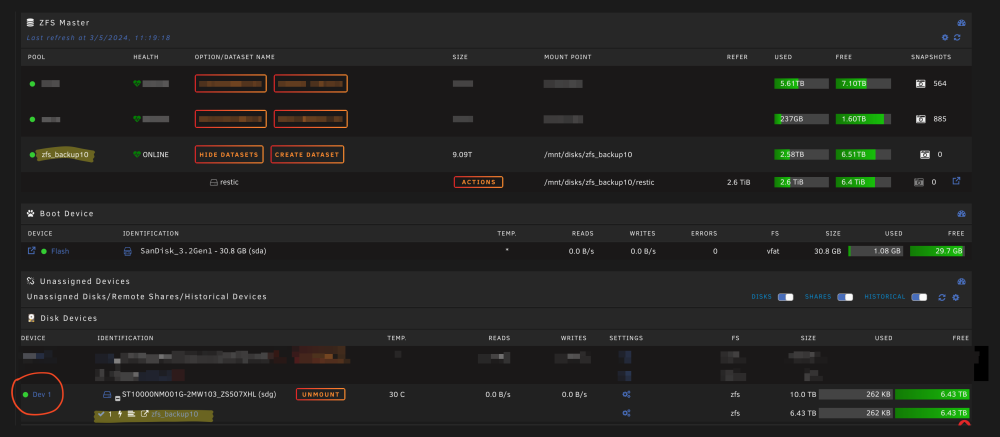Click the 30 C temperature value
The width and height of the screenshot is (1000, 437).
click(397, 394)
